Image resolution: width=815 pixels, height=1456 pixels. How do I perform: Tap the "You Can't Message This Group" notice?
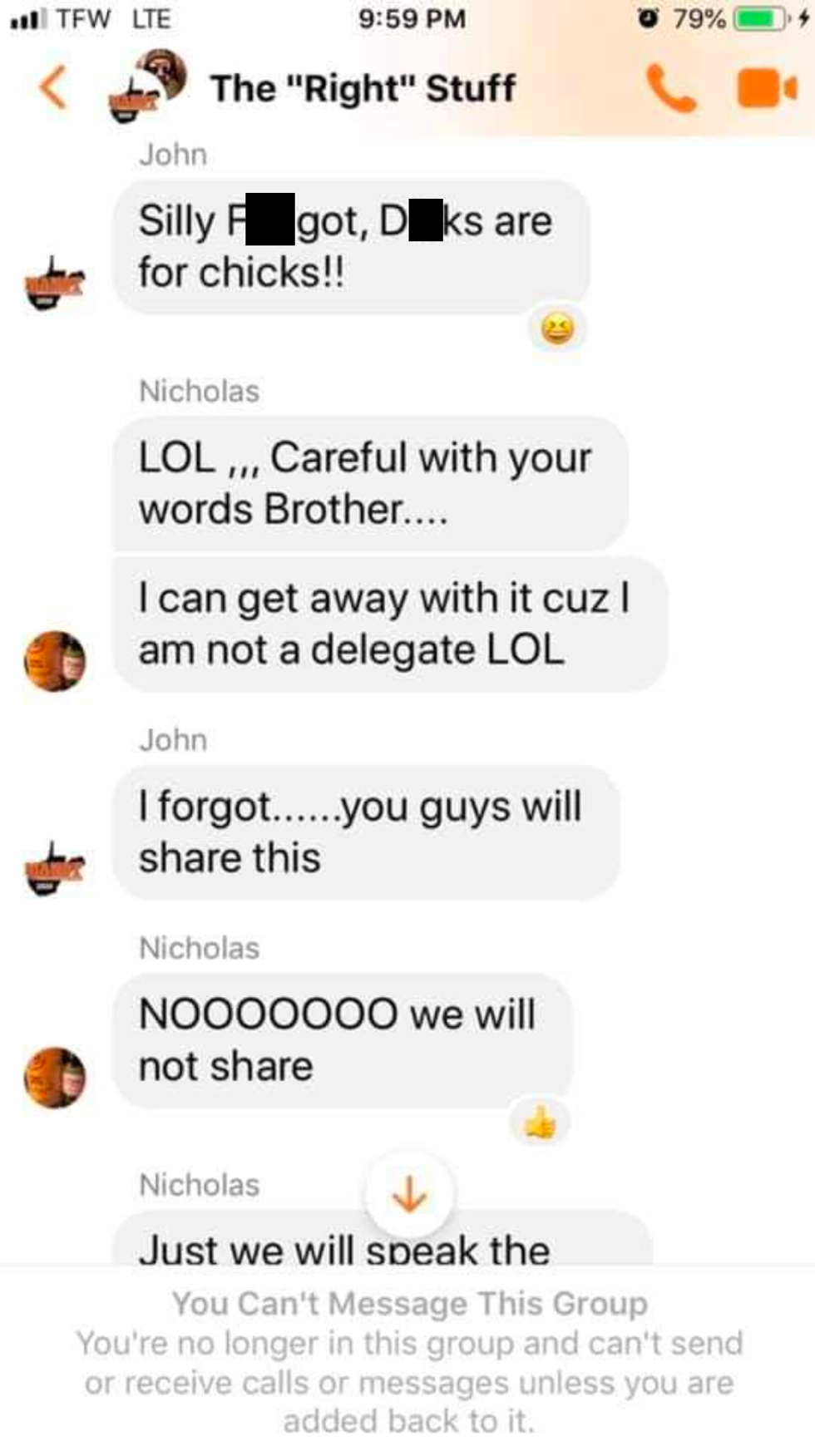409,1303
